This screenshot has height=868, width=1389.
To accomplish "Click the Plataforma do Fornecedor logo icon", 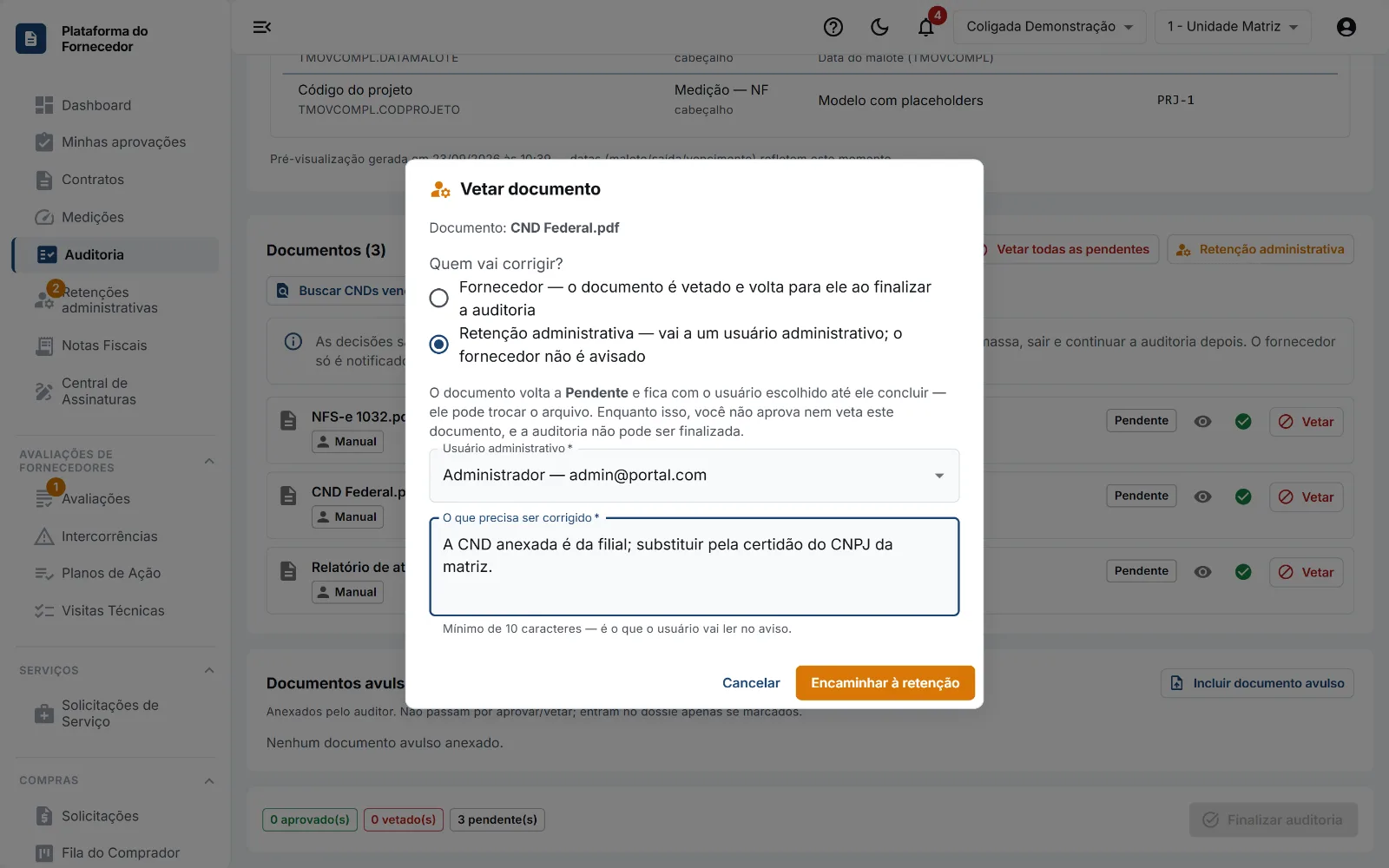I will pyautogui.click(x=31, y=38).
